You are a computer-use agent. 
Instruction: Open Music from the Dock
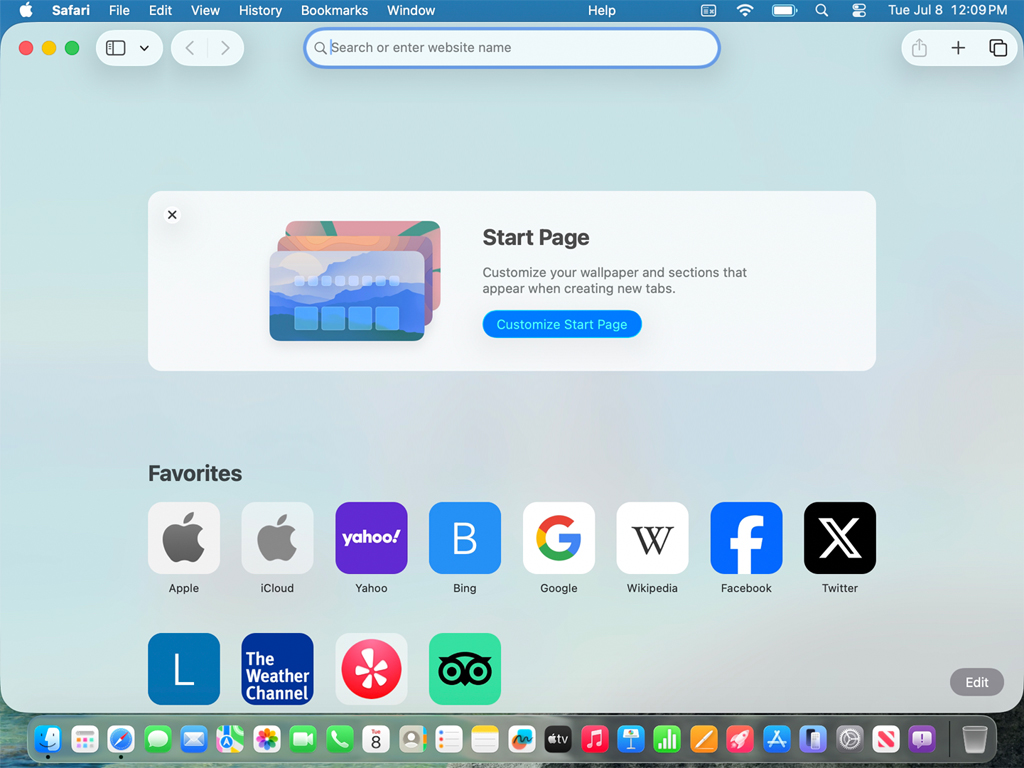(x=594, y=739)
